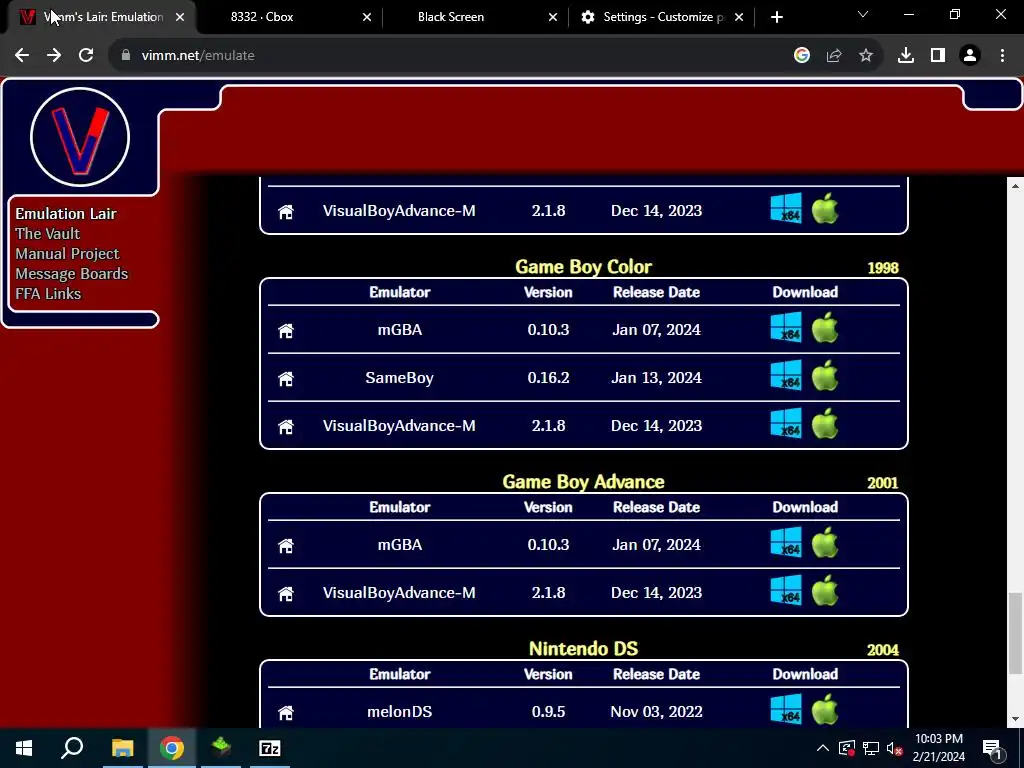This screenshot has width=1024, height=768.
Task: Open taskbar search
Action: click(72, 748)
